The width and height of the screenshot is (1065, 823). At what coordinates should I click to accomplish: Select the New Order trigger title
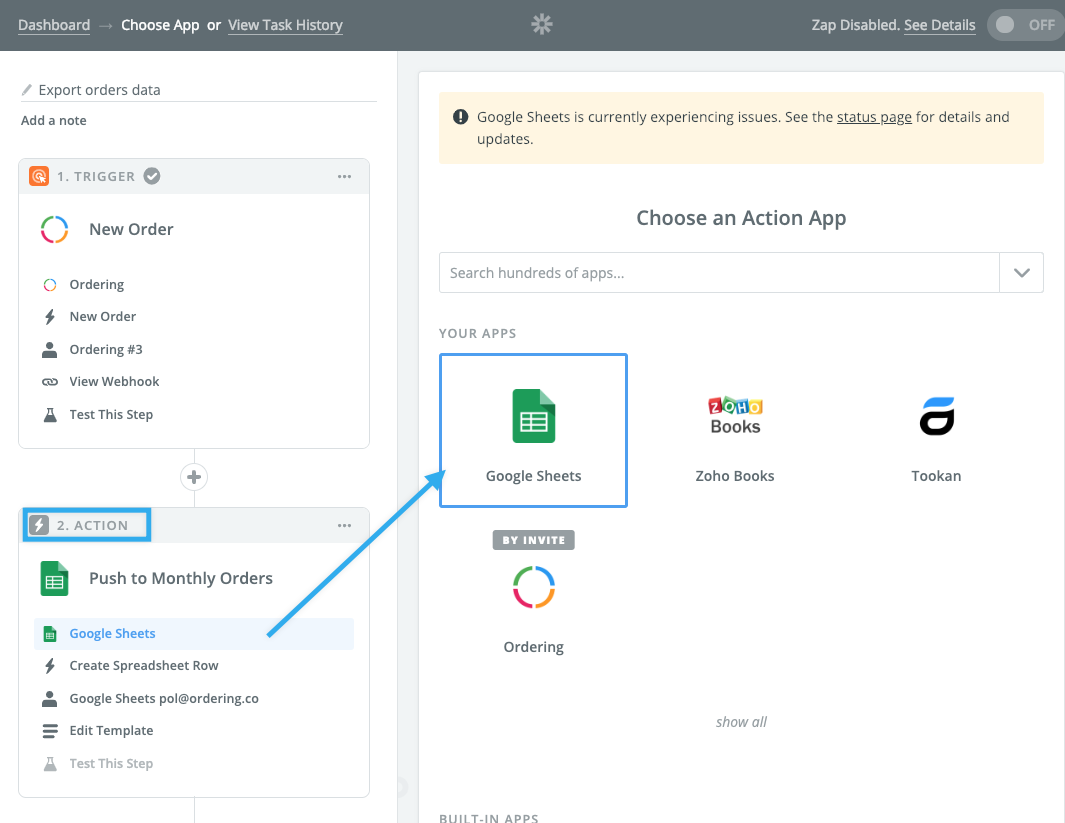(131, 230)
